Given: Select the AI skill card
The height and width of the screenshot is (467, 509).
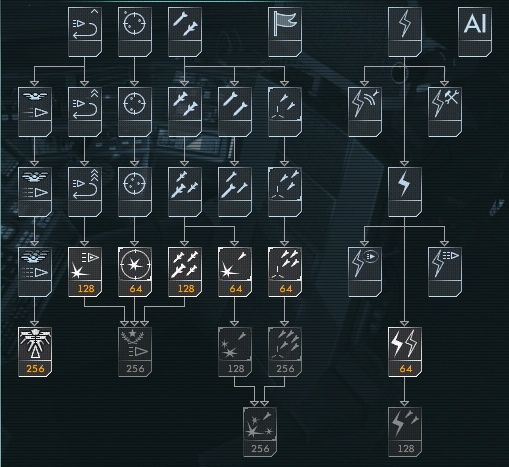Looking at the screenshot, I should coord(475,32).
